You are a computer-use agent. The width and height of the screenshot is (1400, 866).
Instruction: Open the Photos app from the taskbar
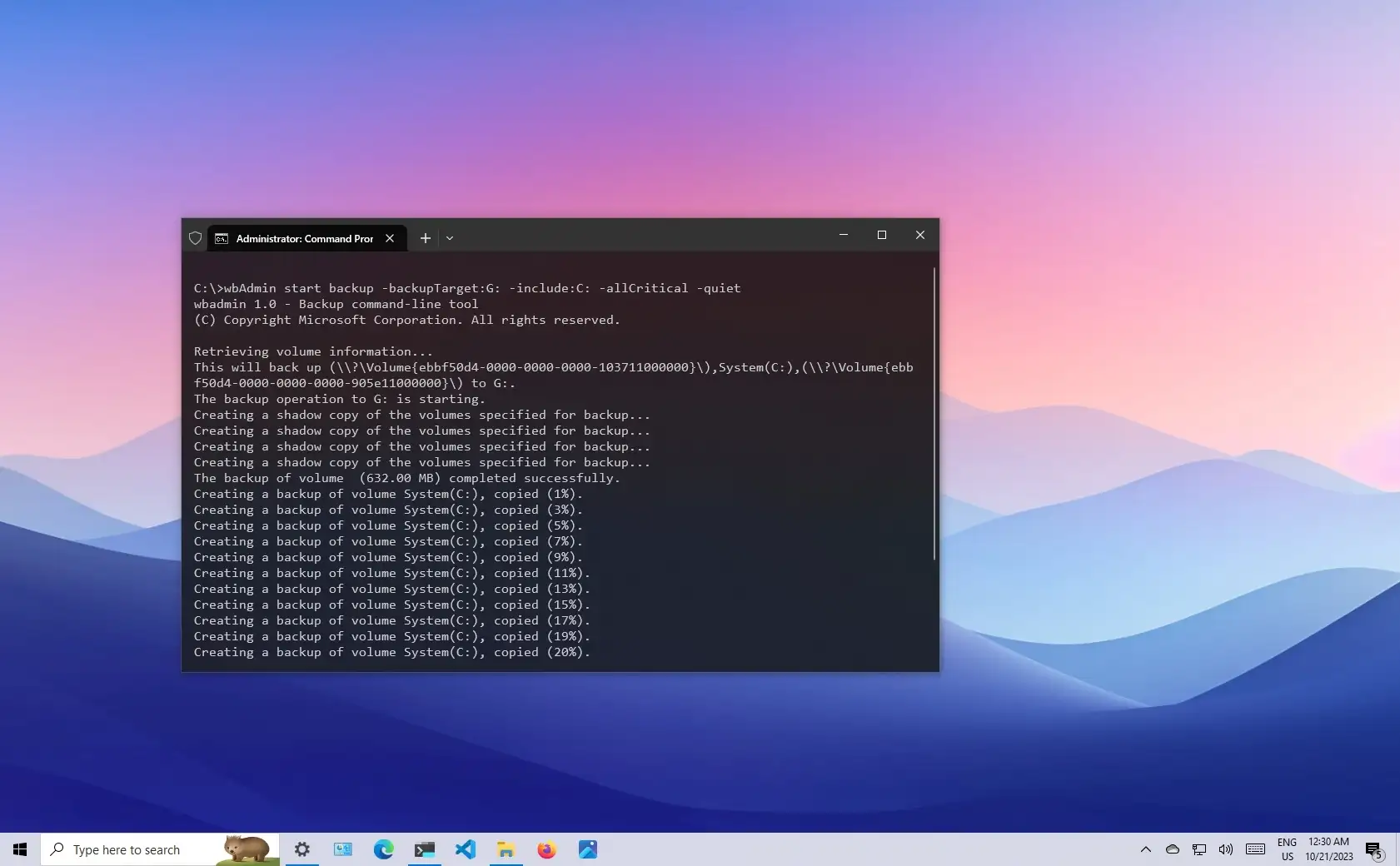pyautogui.click(x=588, y=849)
